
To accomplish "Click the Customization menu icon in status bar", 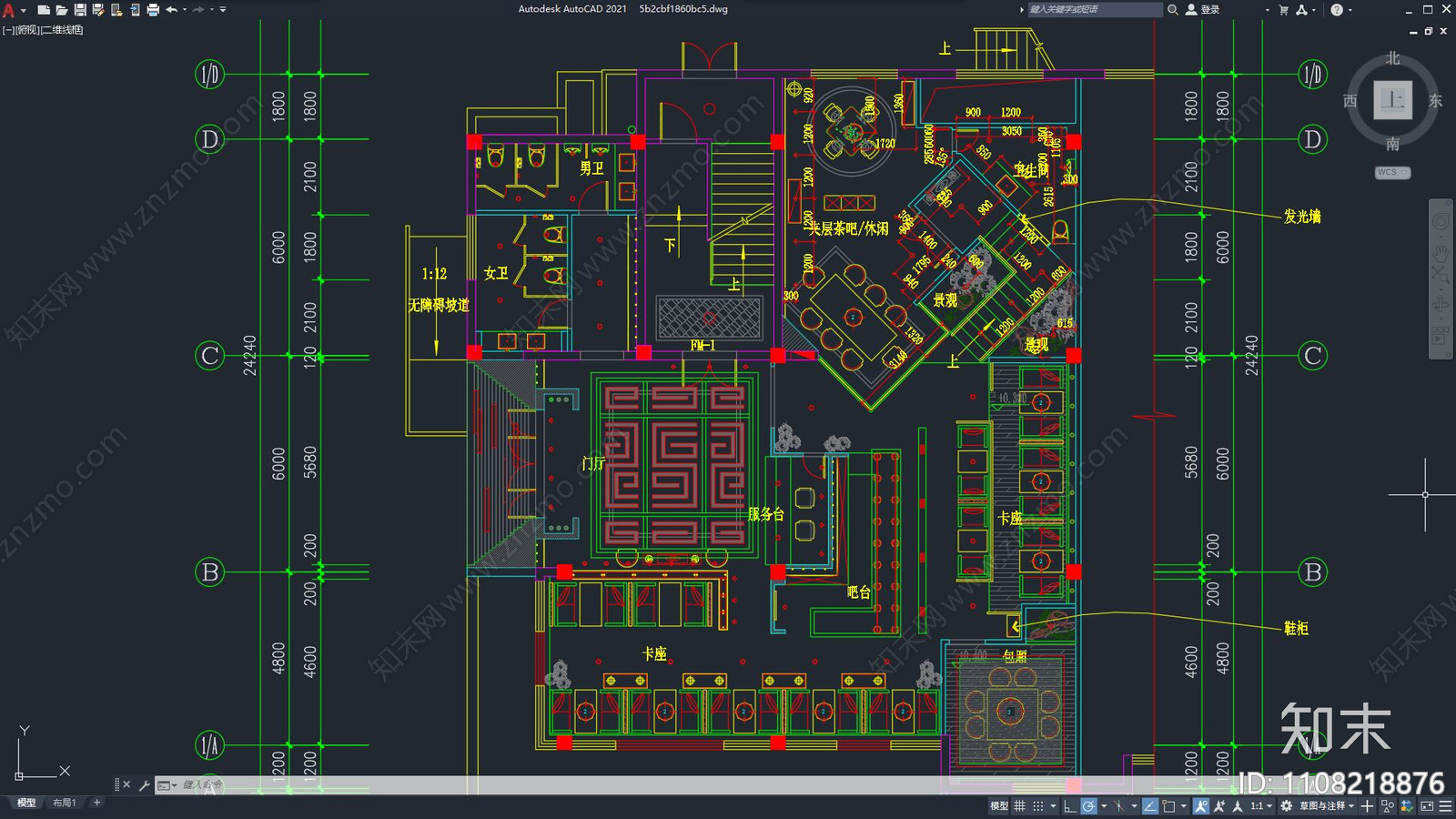I will (x=1446, y=805).
